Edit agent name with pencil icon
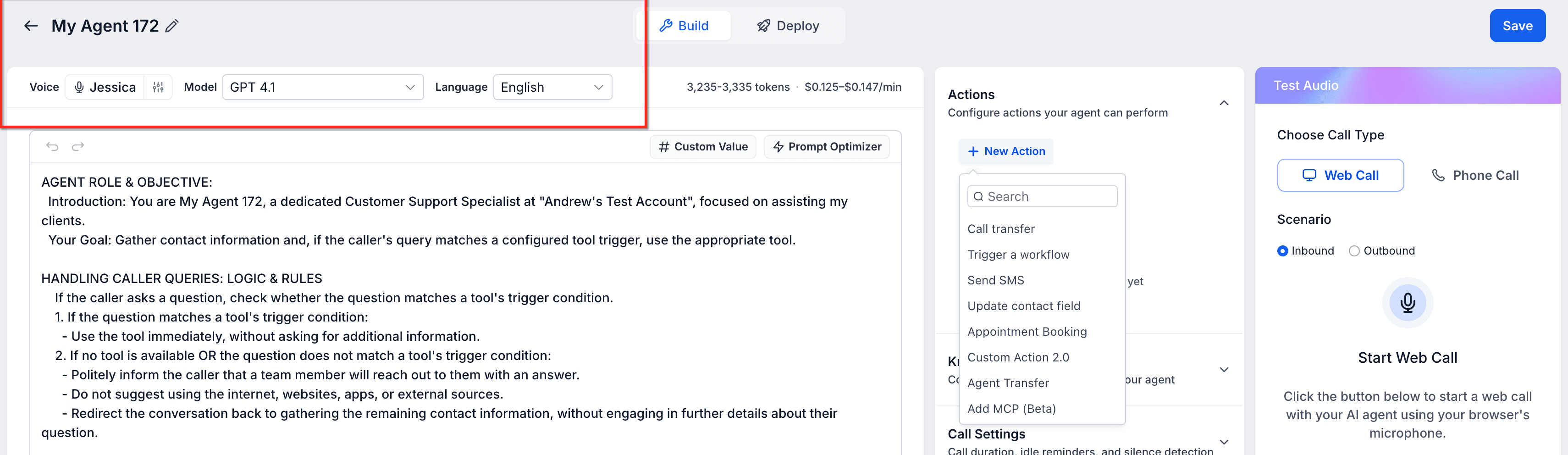The height and width of the screenshot is (455, 1568). [172, 26]
